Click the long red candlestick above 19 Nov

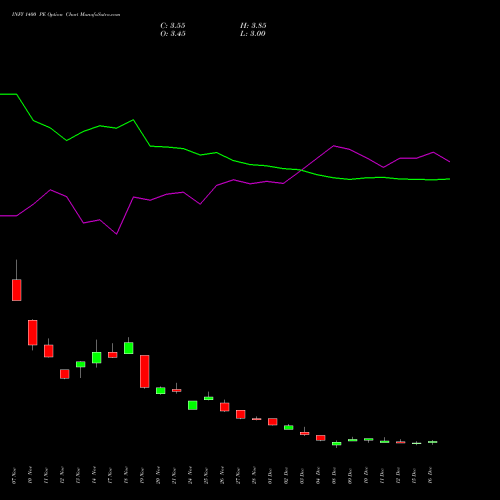pos(145,371)
